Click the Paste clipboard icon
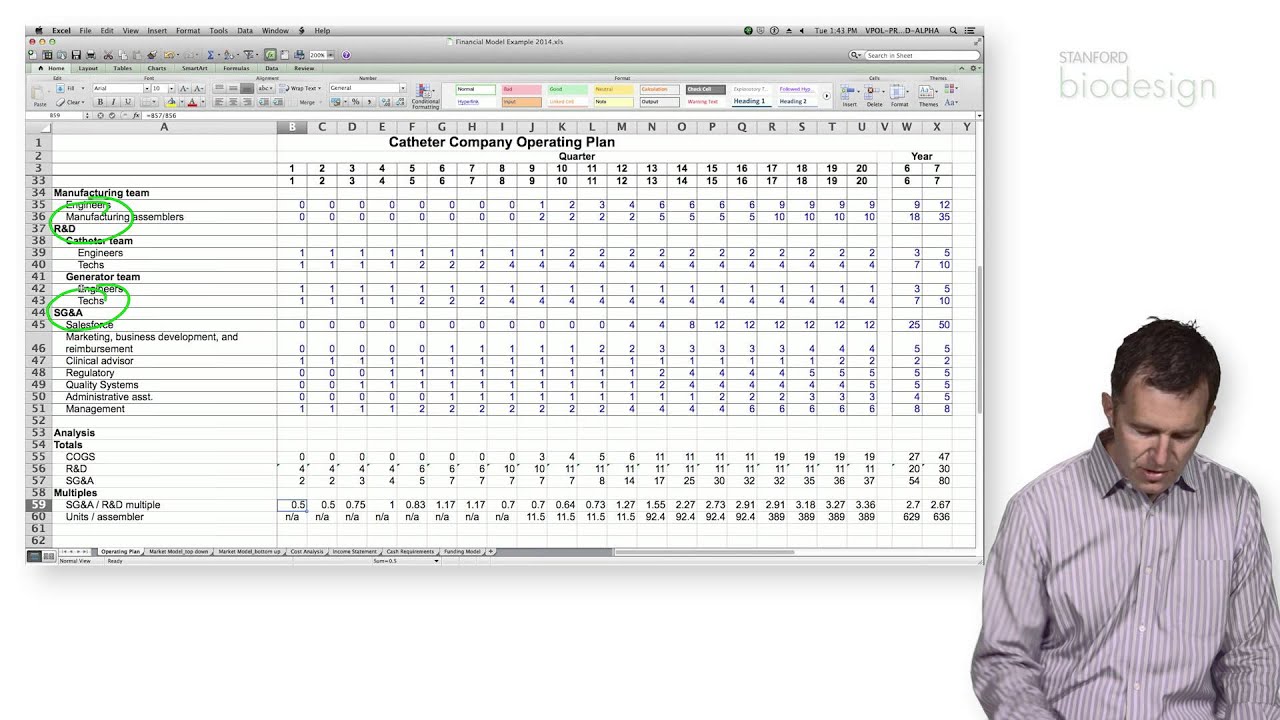Image resolution: width=1280 pixels, height=720 pixels. click(x=38, y=93)
